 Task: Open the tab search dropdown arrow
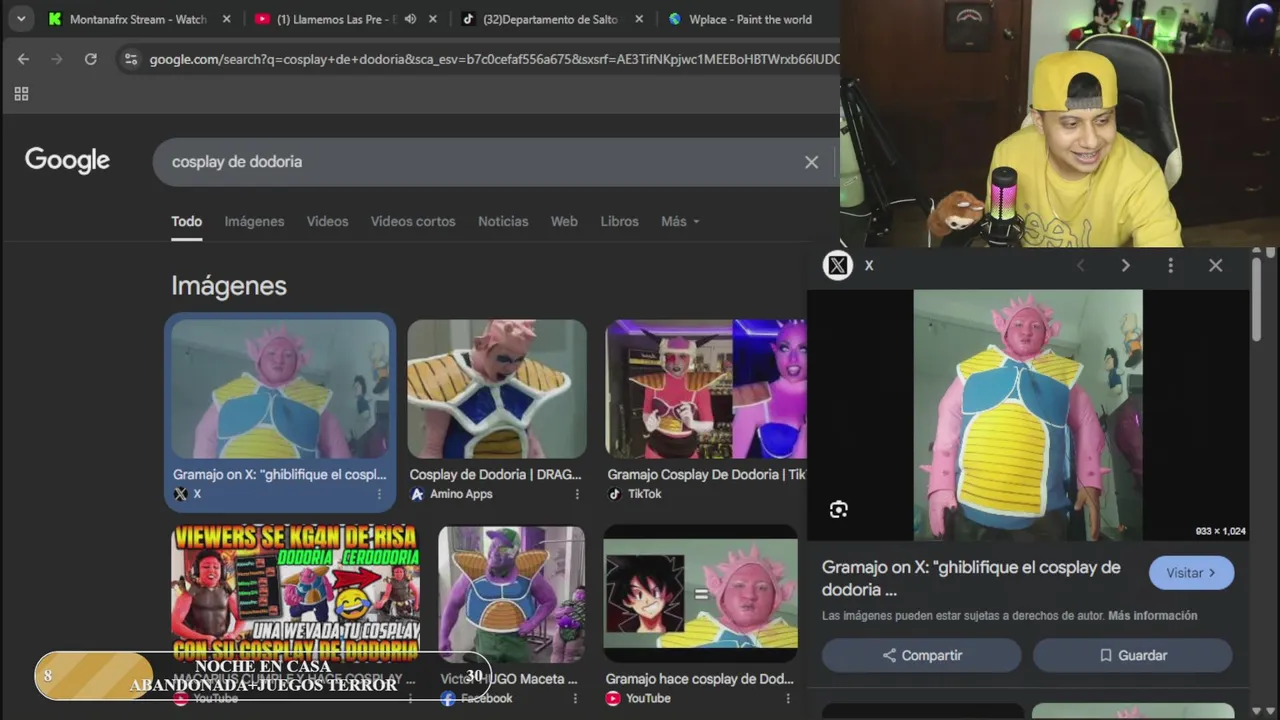click(21, 19)
